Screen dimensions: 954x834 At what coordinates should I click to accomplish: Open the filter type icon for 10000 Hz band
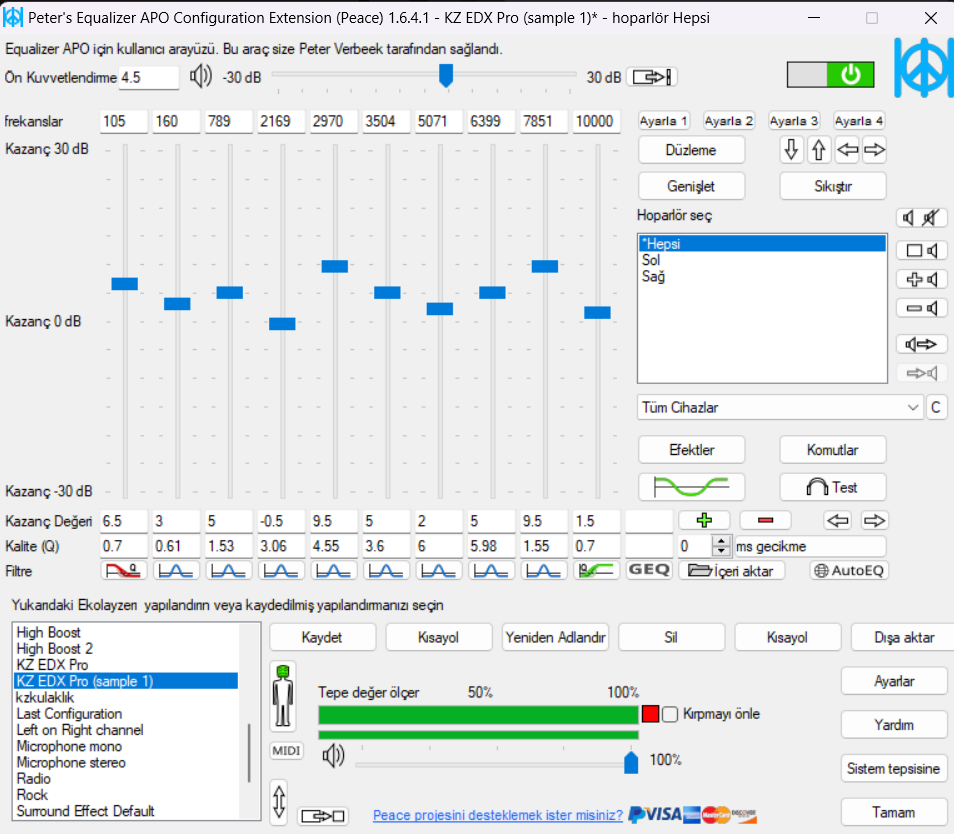coord(596,571)
